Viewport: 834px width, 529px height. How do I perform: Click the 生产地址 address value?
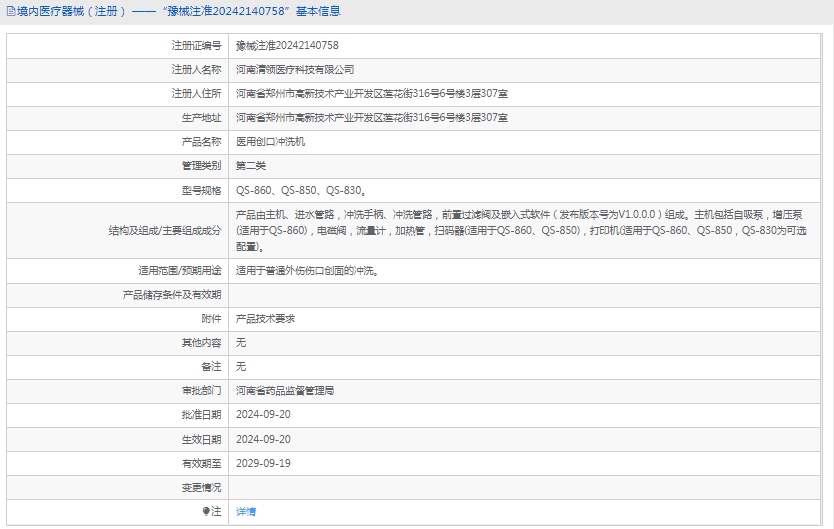coord(371,118)
